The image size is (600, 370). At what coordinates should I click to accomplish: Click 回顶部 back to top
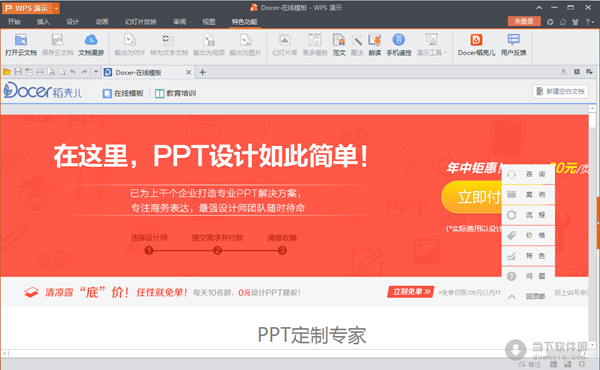(x=528, y=296)
